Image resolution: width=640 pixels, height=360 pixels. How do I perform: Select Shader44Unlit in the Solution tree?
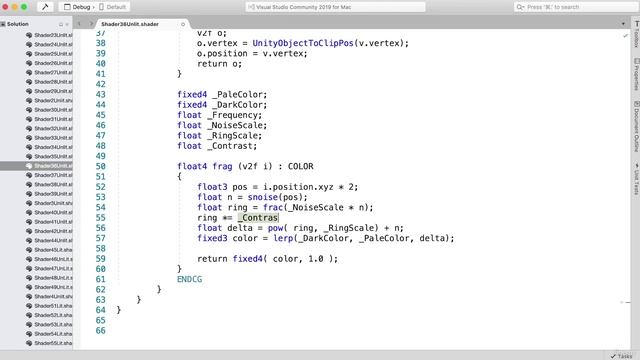53,240
